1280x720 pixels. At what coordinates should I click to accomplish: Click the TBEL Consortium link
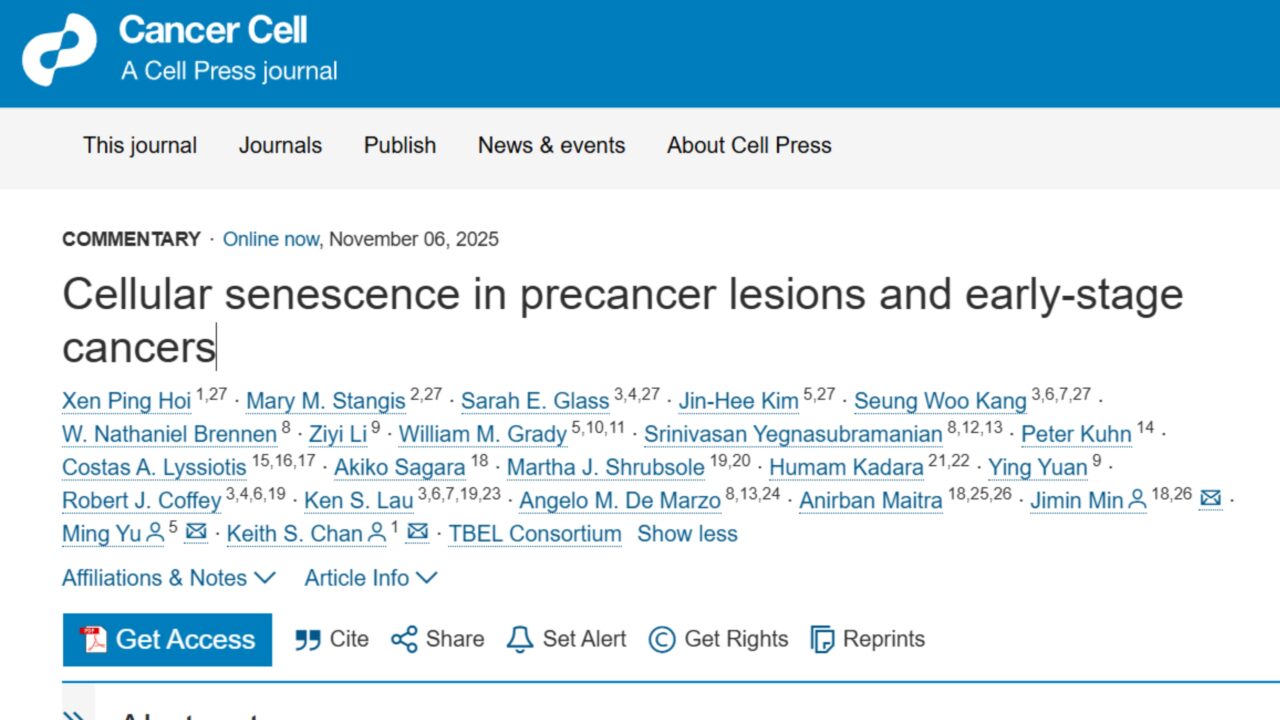(535, 534)
